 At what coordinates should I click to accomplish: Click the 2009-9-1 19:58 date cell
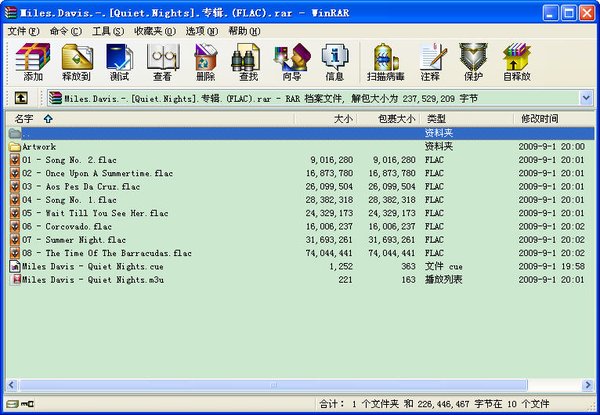[x=551, y=267]
